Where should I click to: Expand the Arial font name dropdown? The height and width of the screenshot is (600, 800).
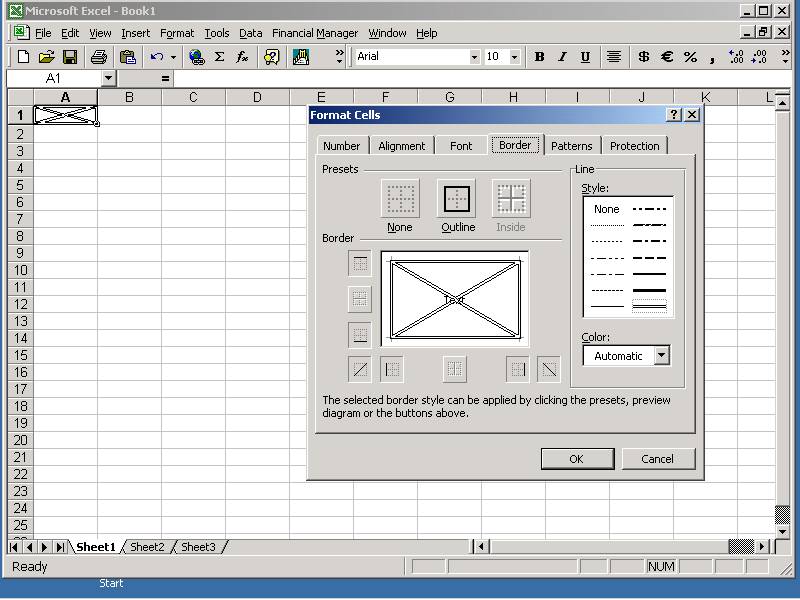pyautogui.click(x=474, y=57)
